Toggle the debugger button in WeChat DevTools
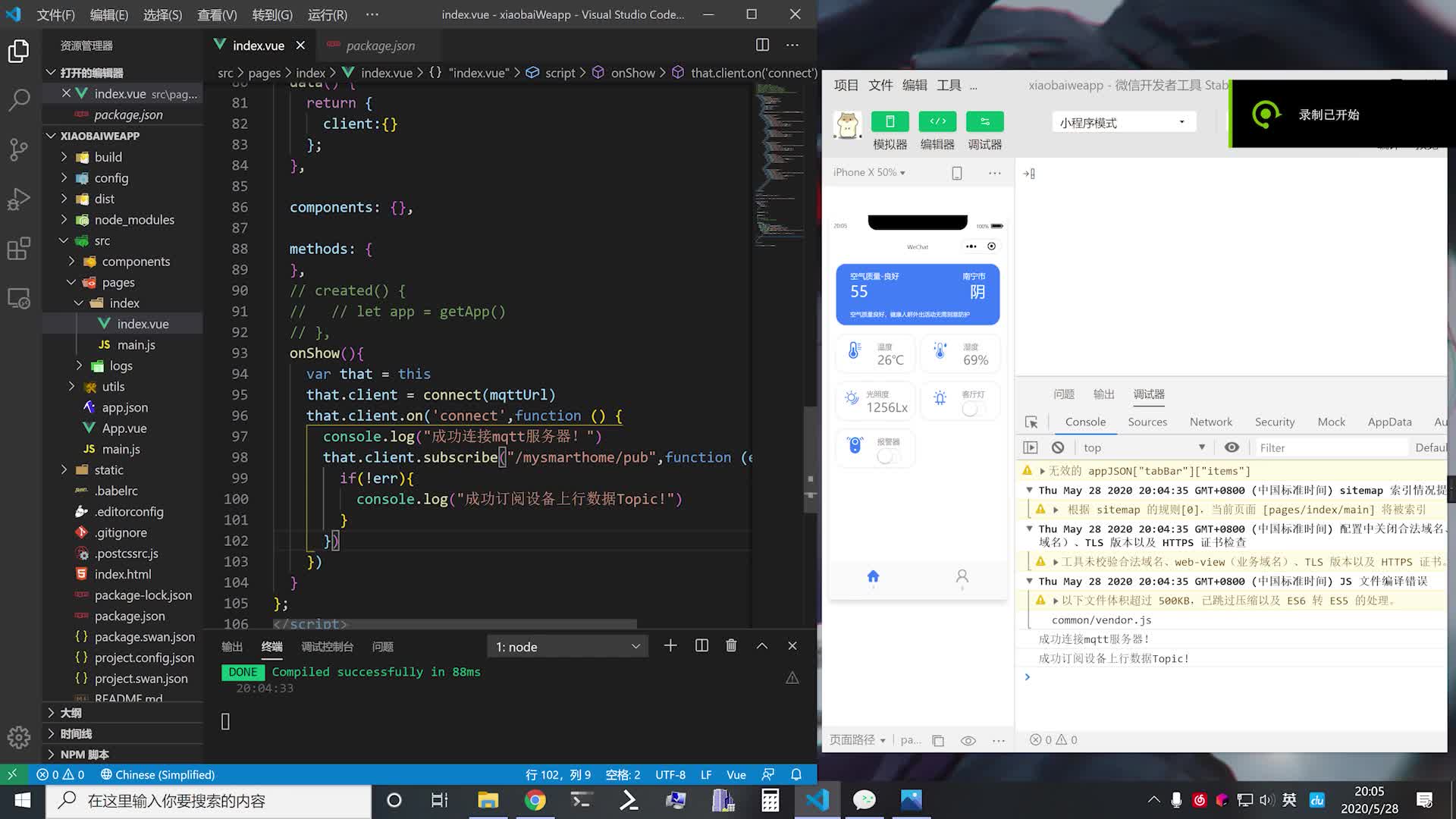This screenshot has width=1456, height=819. 984,121
